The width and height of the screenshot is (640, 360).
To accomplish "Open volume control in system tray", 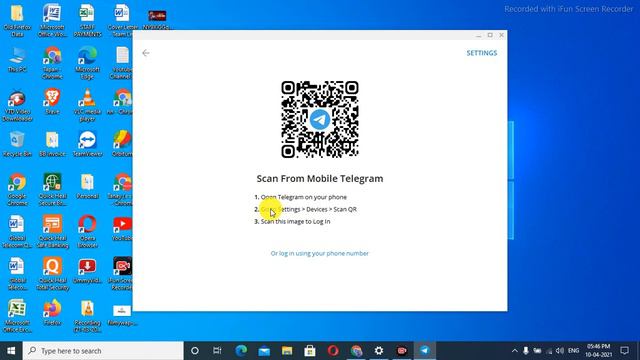I will (x=560, y=351).
